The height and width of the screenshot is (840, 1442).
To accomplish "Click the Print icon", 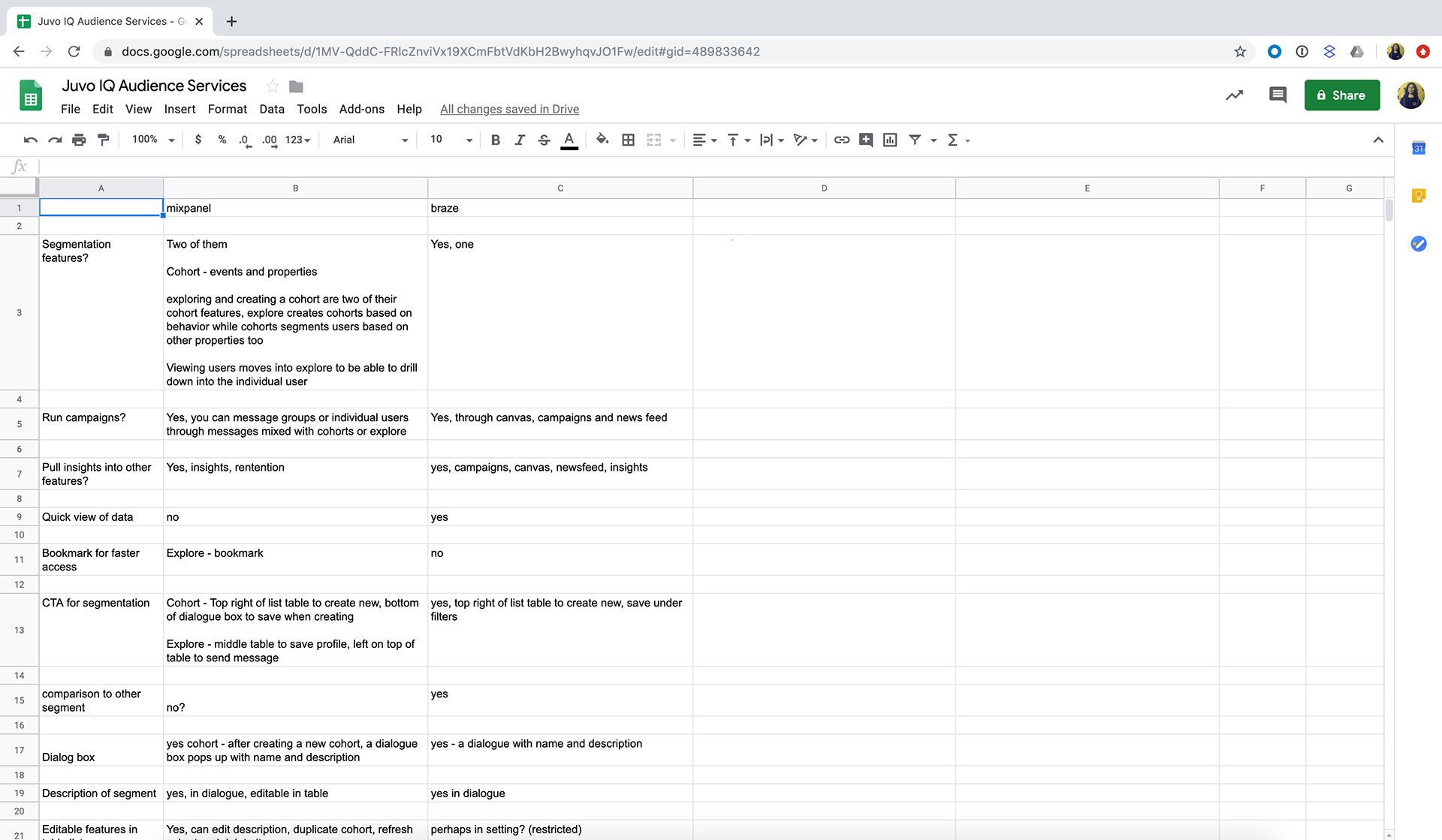I will click(x=79, y=140).
